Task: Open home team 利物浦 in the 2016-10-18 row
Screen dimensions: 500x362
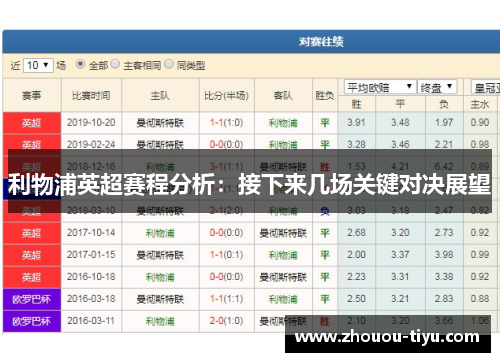Action: click(x=160, y=277)
